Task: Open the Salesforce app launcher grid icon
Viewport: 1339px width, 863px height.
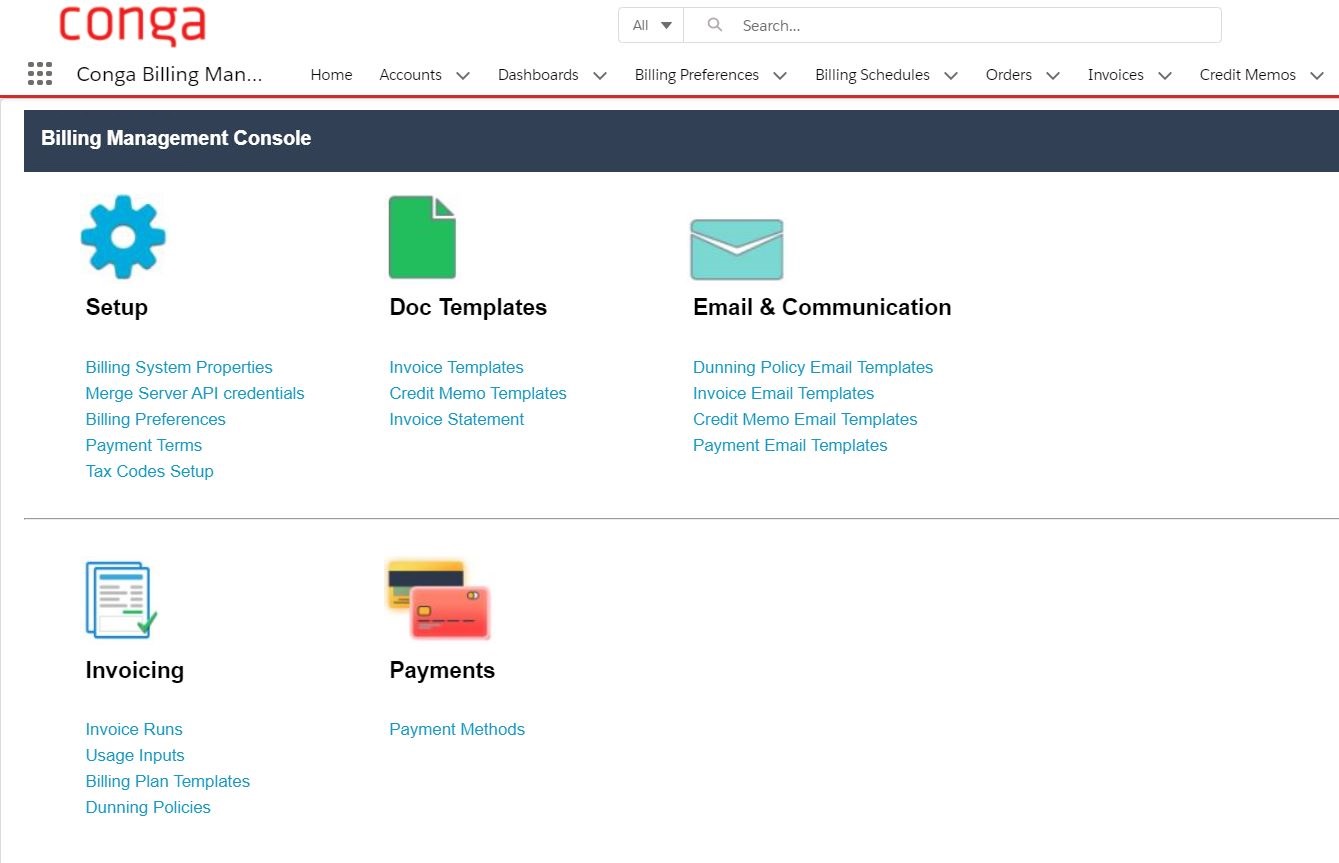Action: tap(39, 73)
